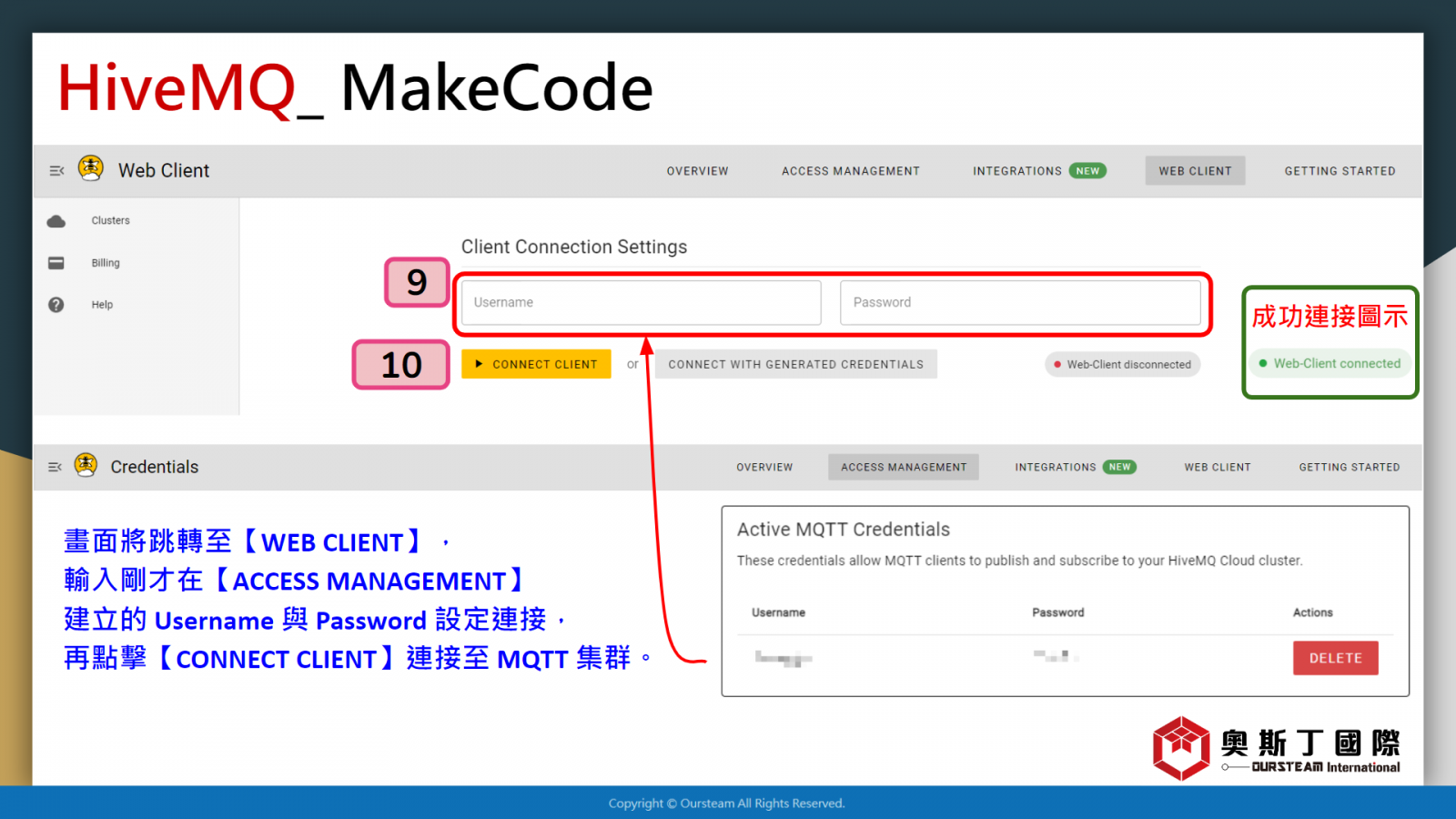The height and width of the screenshot is (819, 1456).
Task: Open Help question mark icon
Action: [56, 305]
